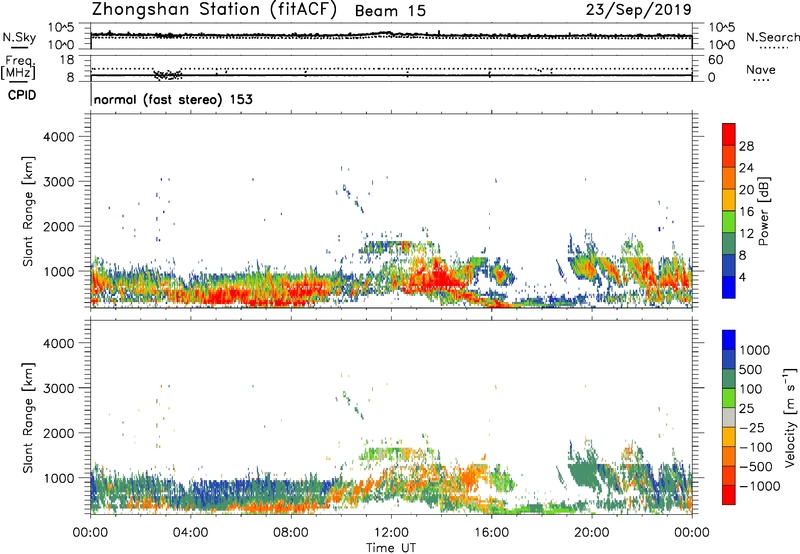Select the 16–20 dB yellow Power swatch
This screenshot has height=554, width=800.
click(729, 200)
